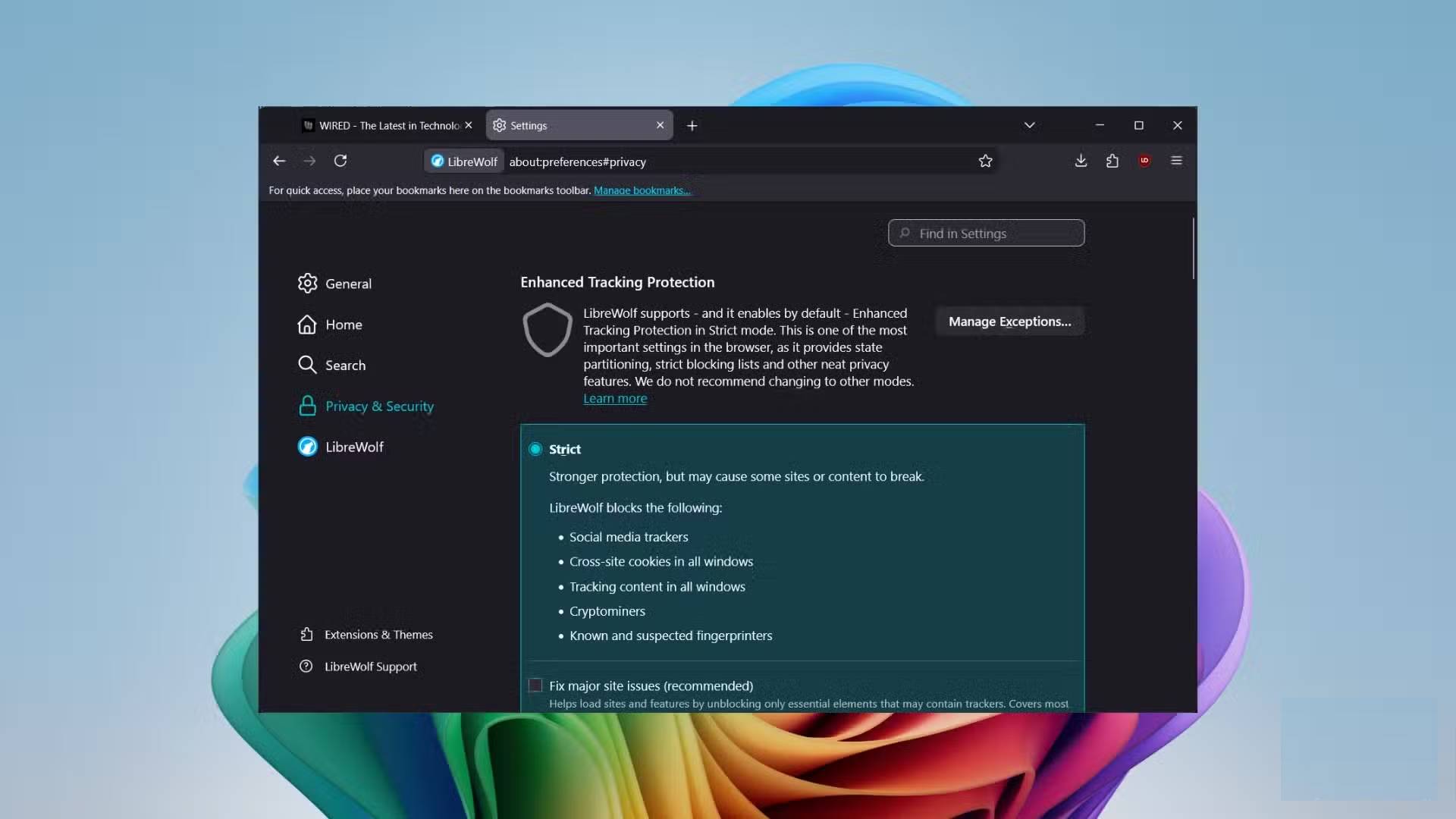This screenshot has width=1456, height=819.
Task: Open Privacy & Security via the padlock icon
Action: coord(308,406)
